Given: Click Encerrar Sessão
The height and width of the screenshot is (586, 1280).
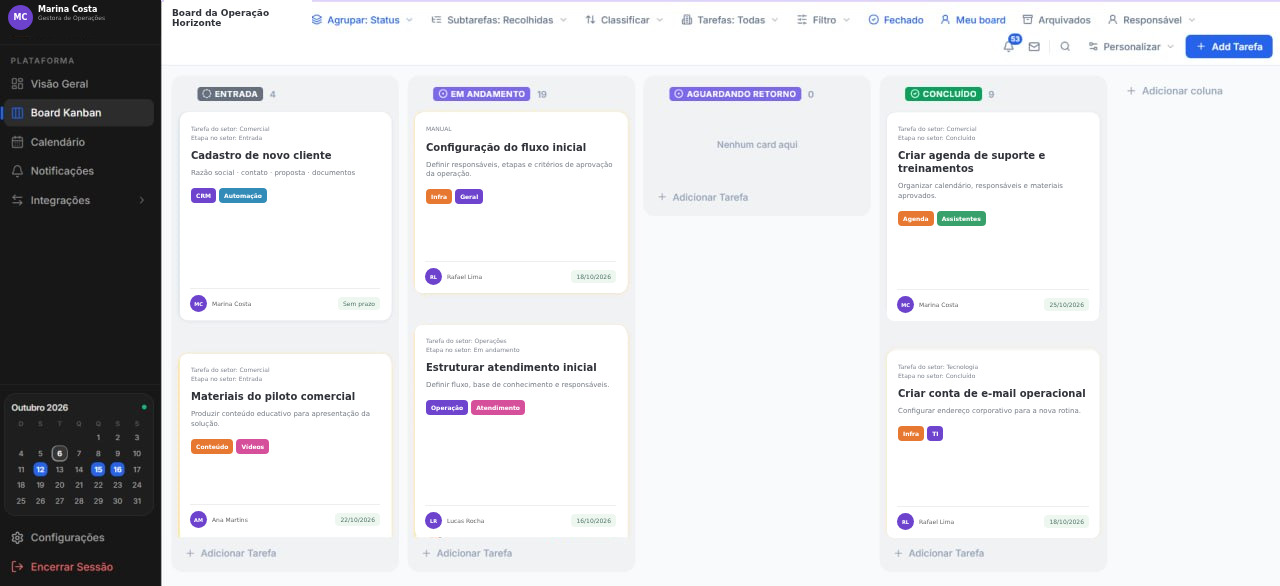Looking at the screenshot, I should tap(78, 566).
